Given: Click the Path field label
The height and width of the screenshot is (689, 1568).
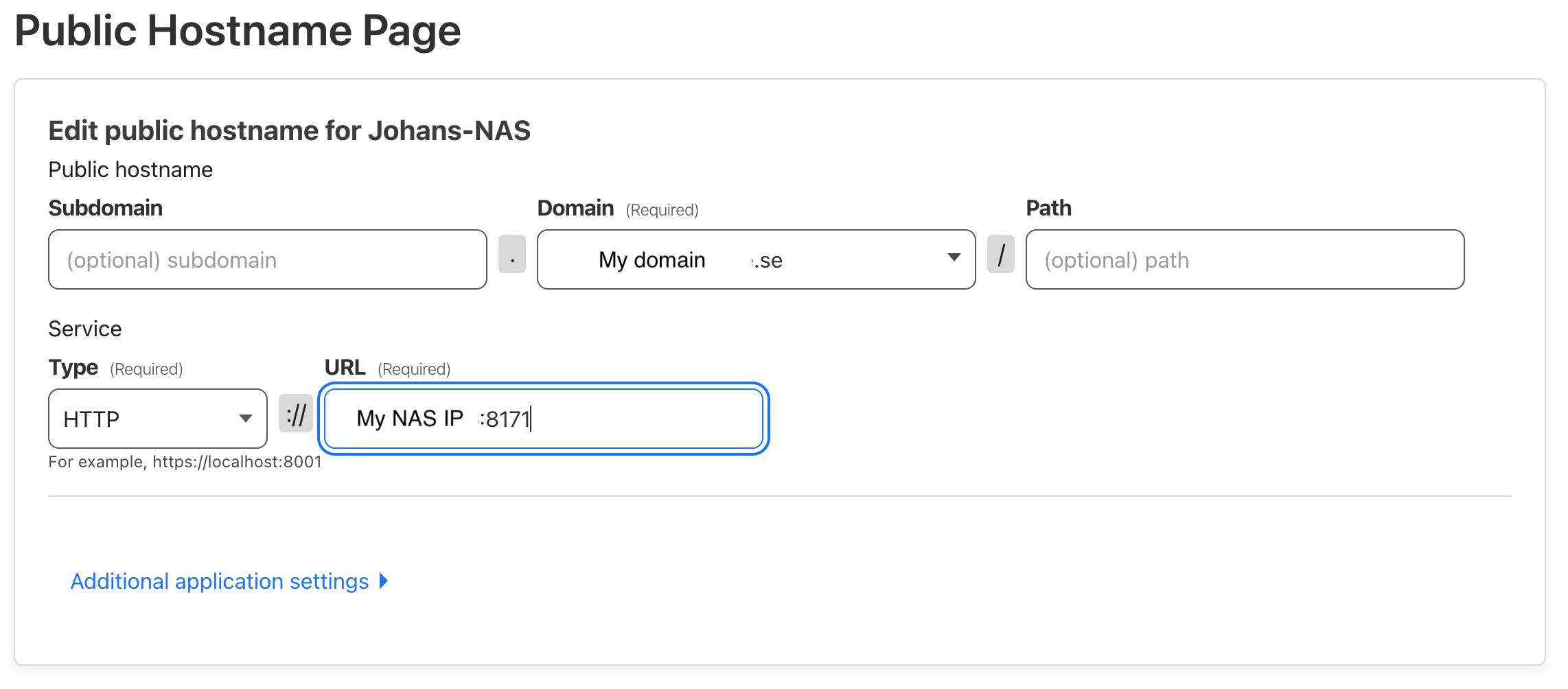Looking at the screenshot, I should 1048,208.
